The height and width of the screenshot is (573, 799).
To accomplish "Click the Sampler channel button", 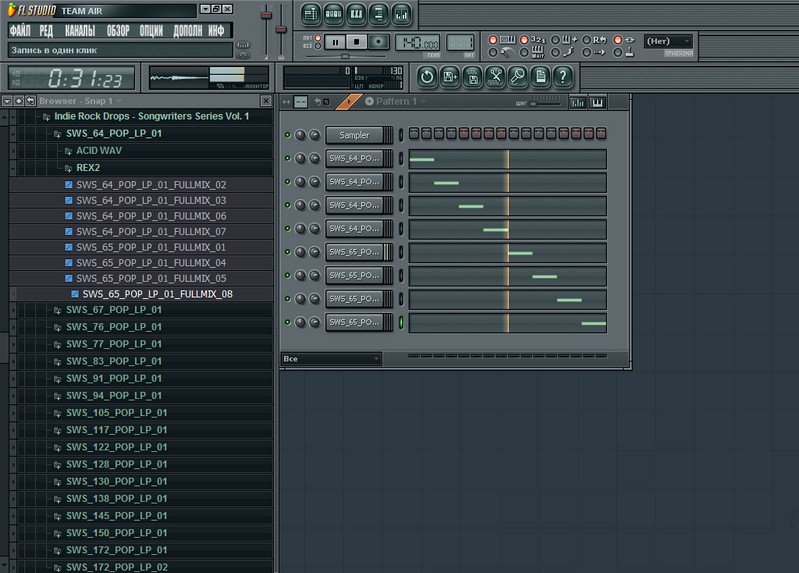I will click(354, 135).
